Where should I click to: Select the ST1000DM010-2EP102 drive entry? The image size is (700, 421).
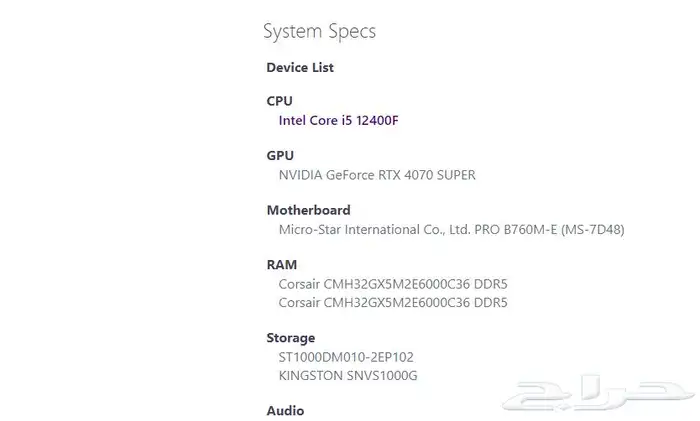(x=346, y=357)
